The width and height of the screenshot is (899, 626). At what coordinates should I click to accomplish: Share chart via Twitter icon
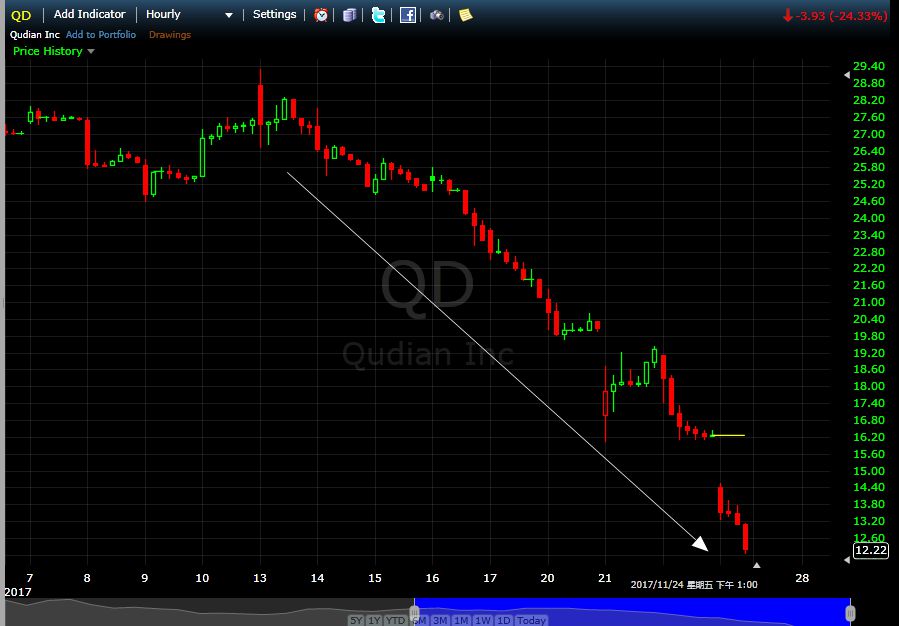point(378,15)
